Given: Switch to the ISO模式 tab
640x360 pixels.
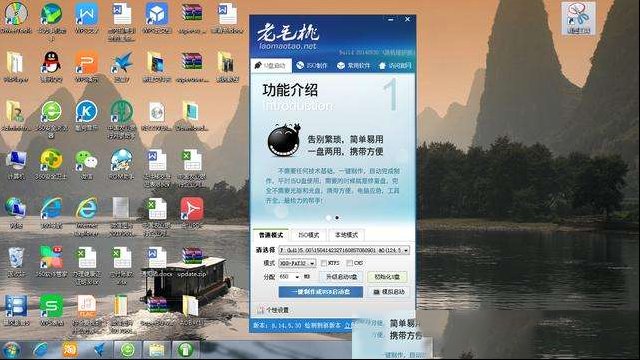Looking at the screenshot, I should point(309,235).
